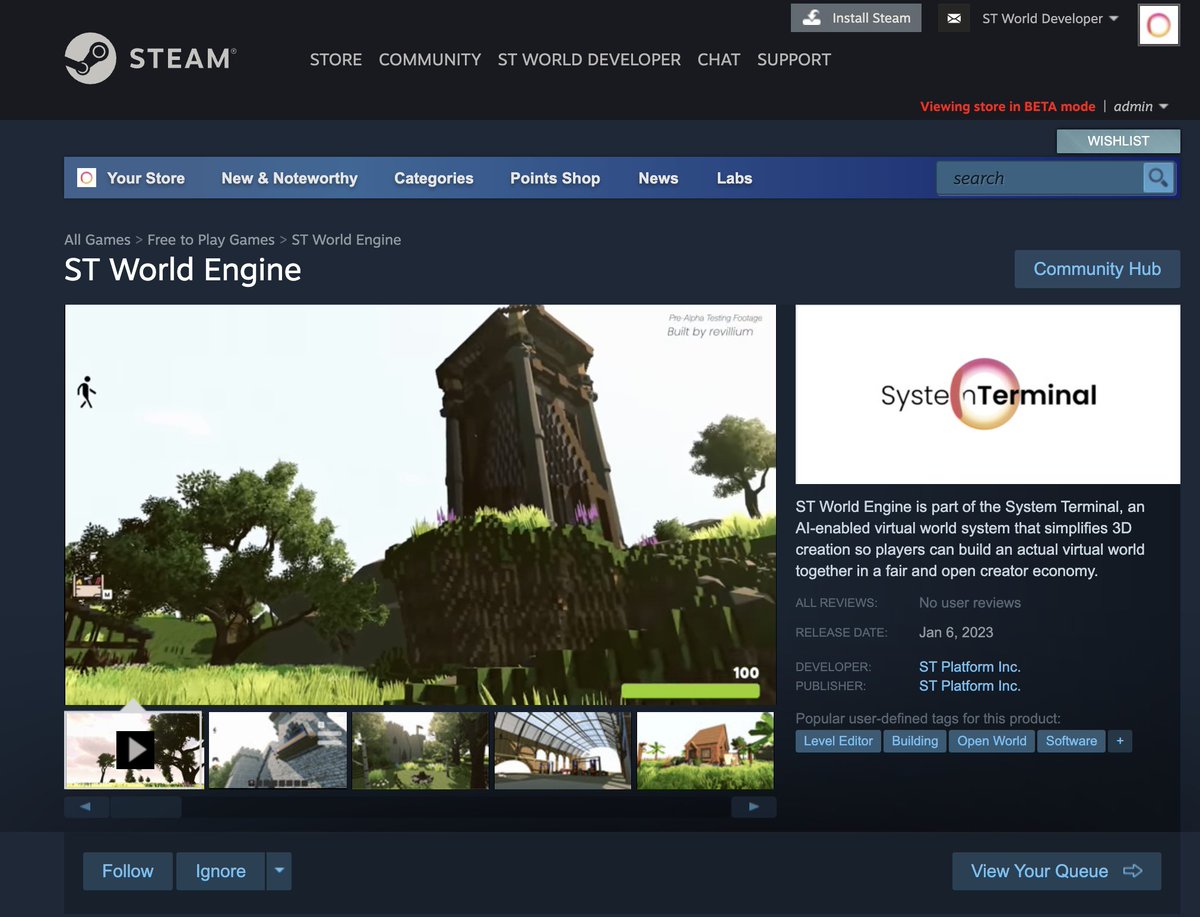Click the ST World Engine page title
The height and width of the screenshot is (917, 1200).
point(183,270)
